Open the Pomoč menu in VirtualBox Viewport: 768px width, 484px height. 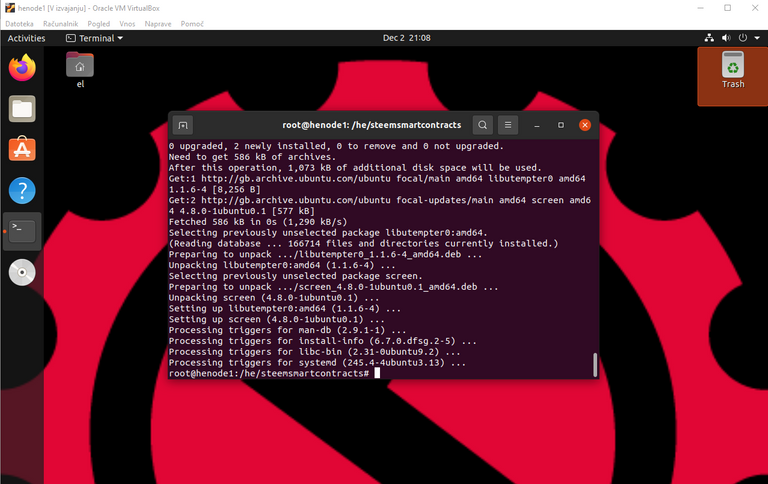pyautogui.click(x=192, y=24)
